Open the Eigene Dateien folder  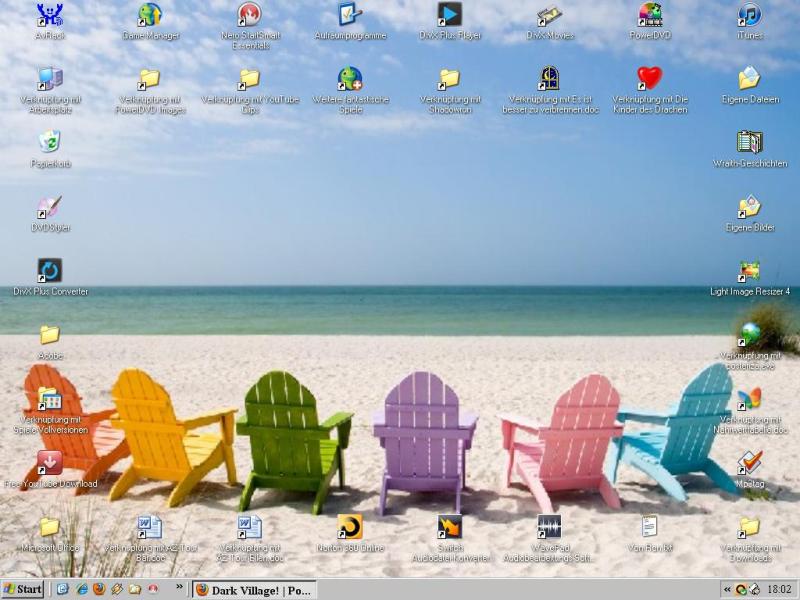click(749, 78)
